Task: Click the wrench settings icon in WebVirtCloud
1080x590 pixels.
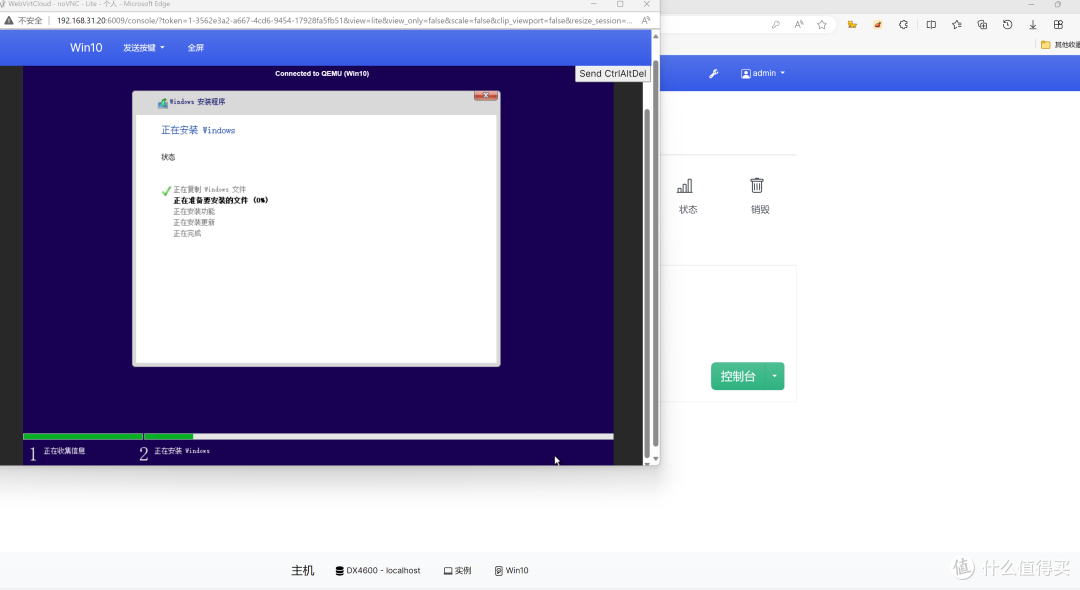Action: coord(714,74)
